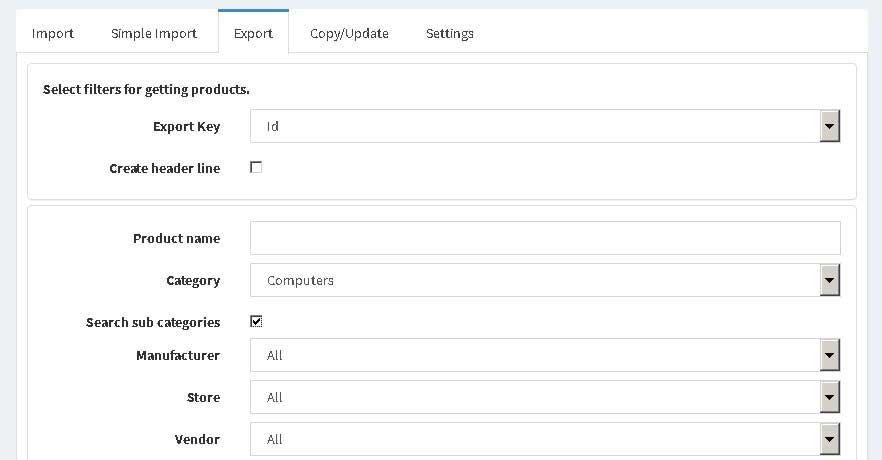The width and height of the screenshot is (882, 460).
Task: Open the Simple Import tab
Action: 154,34
